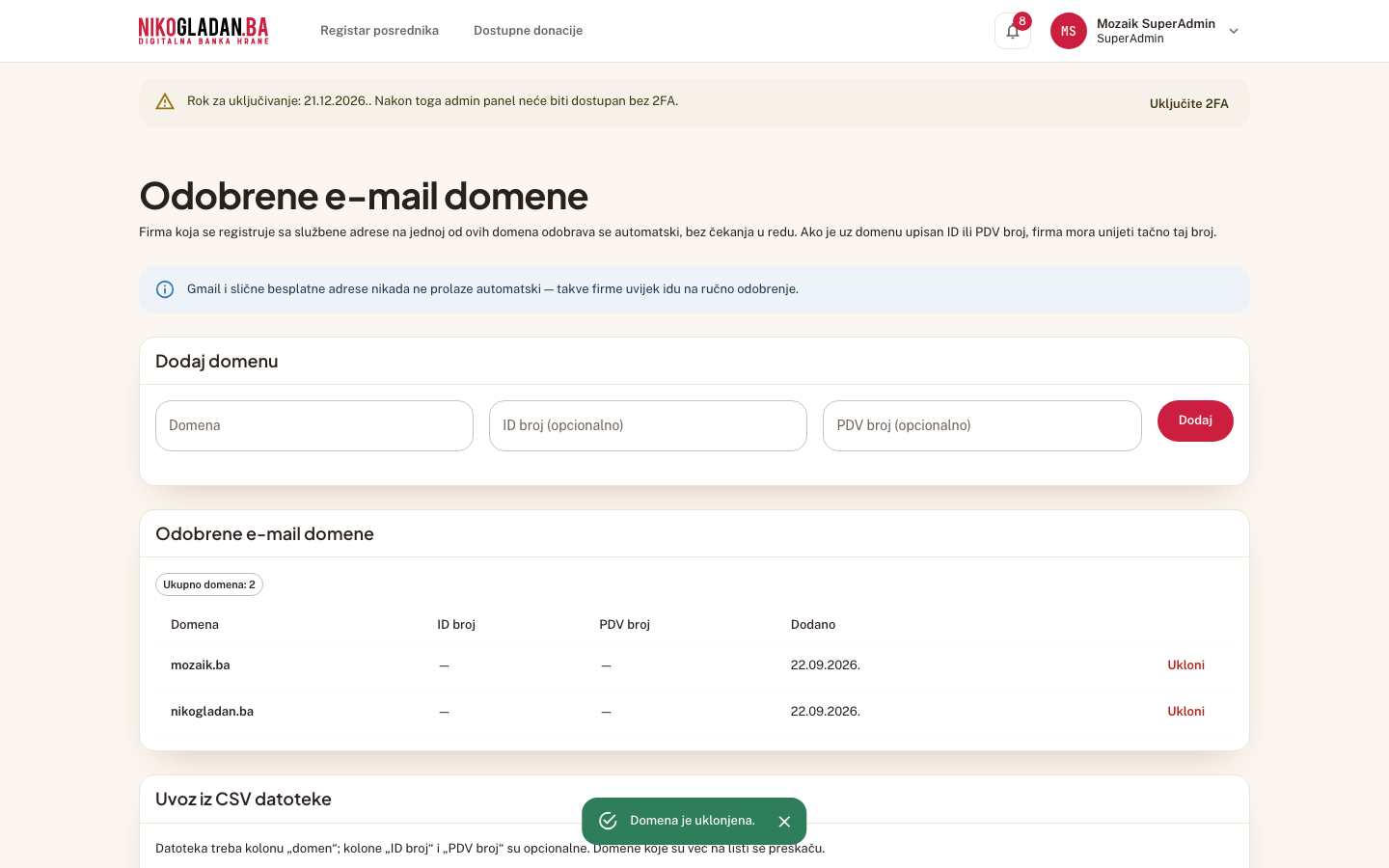Open the notifications bell
Viewport: 1389px width, 868px height.
coord(1013,31)
